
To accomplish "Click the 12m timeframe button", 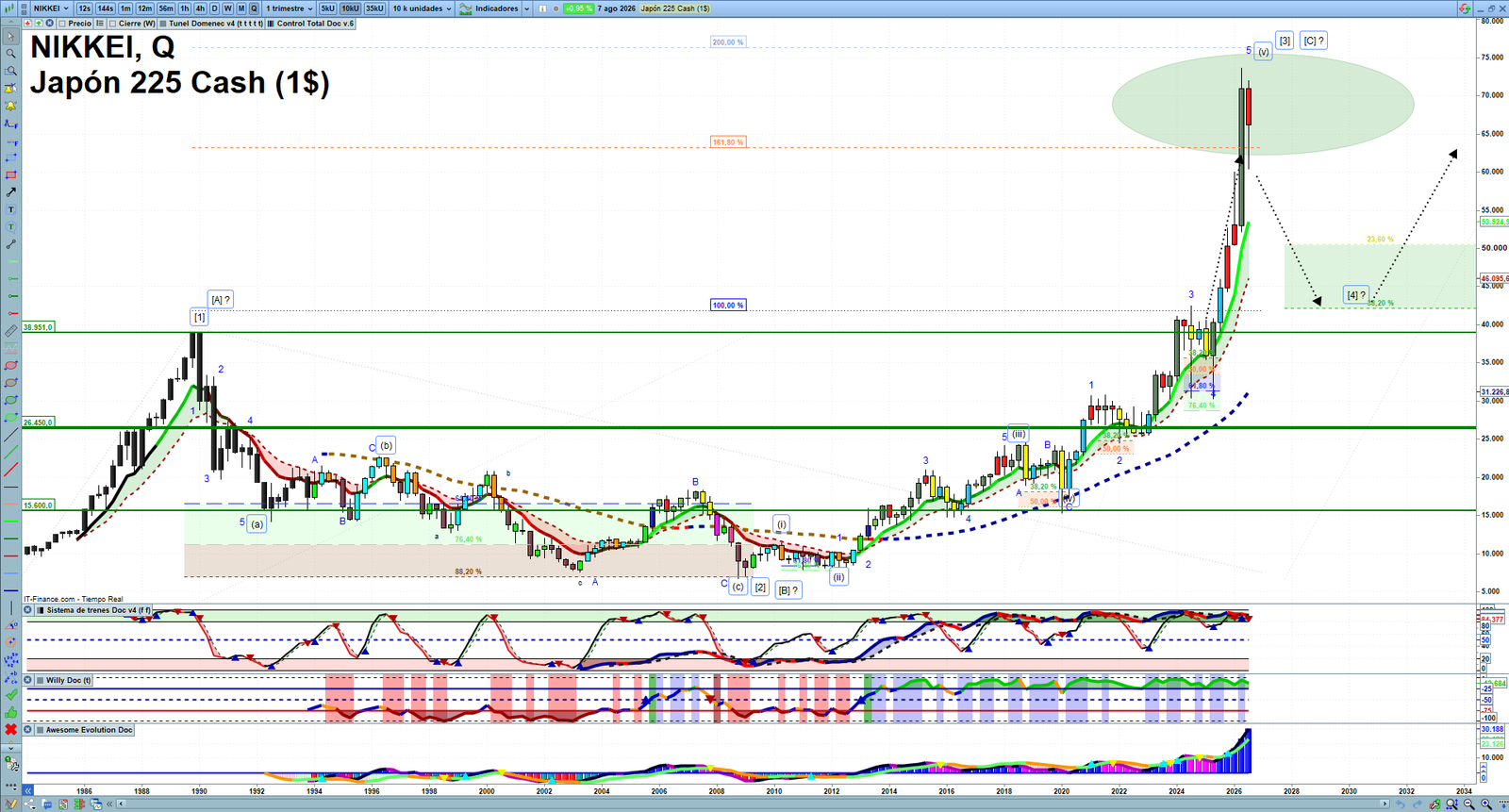I will (144, 8).
